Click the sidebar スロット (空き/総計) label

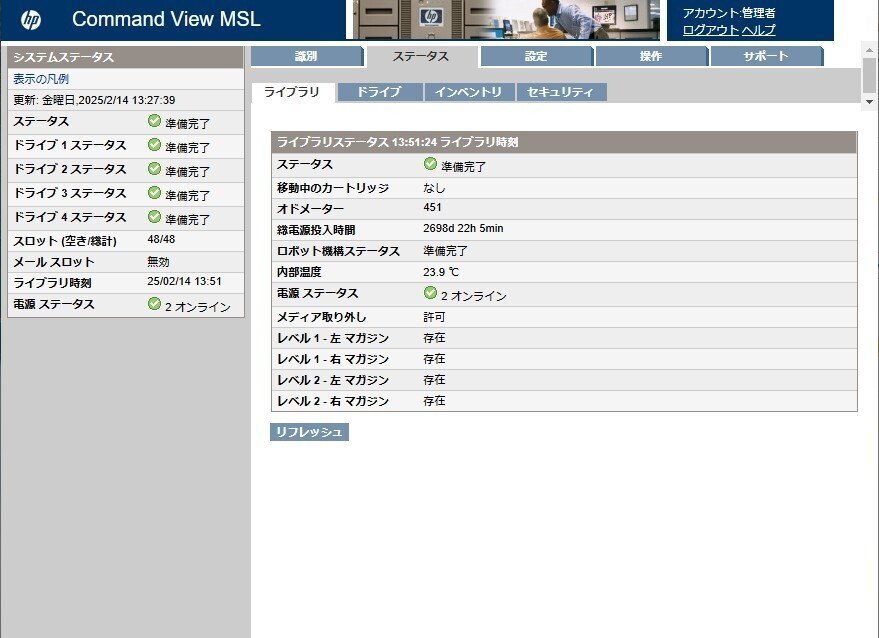[65, 241]
